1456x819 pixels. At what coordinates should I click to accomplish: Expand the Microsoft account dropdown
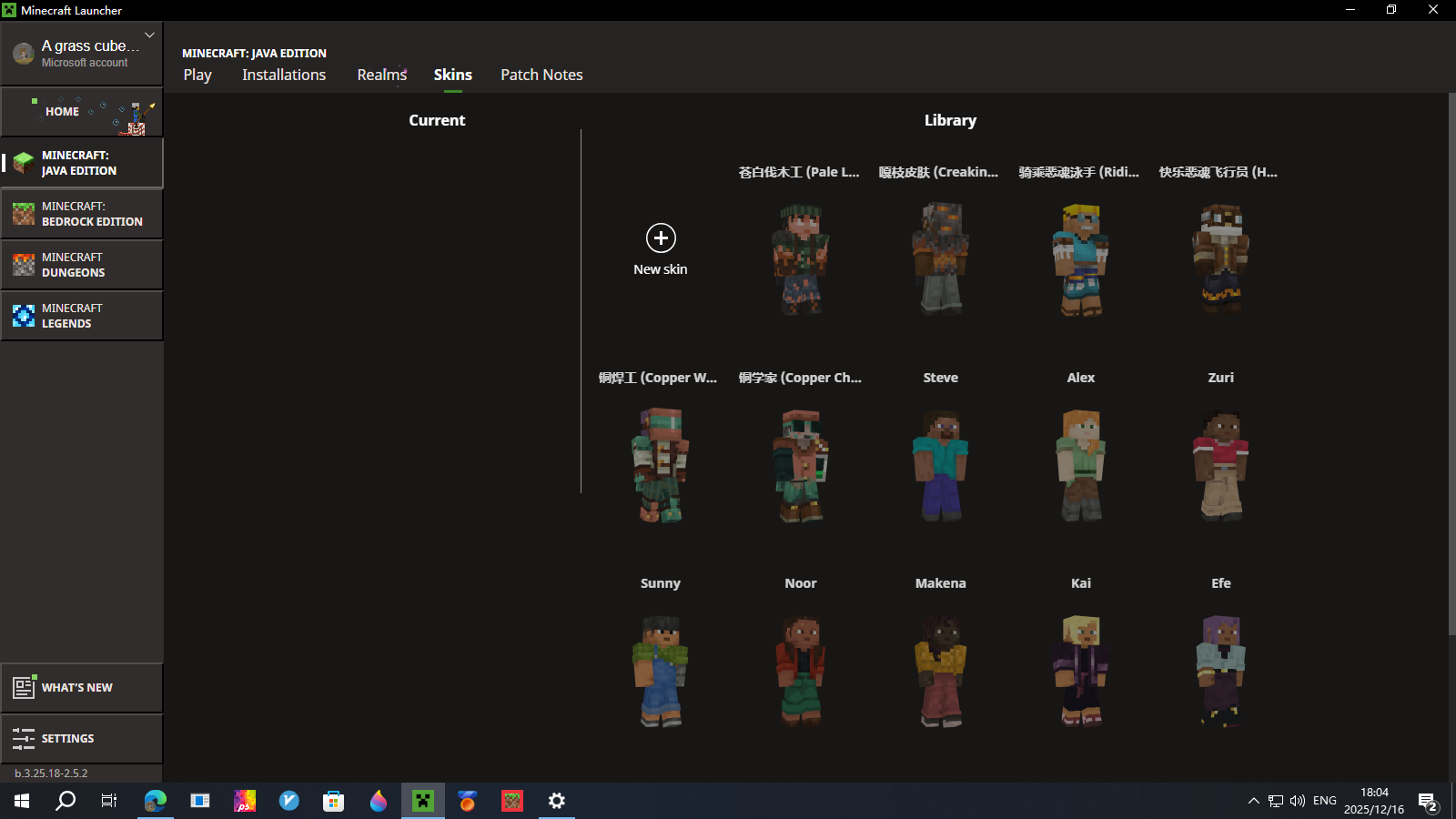point(149,35)
